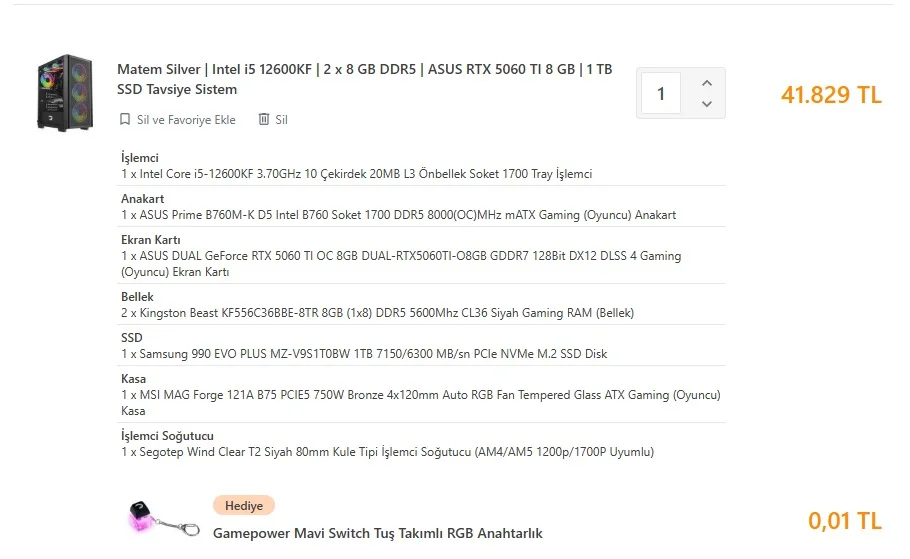
Task: Open the Matem Silver PC case thumbnail
Action: [x=65, y=93]
